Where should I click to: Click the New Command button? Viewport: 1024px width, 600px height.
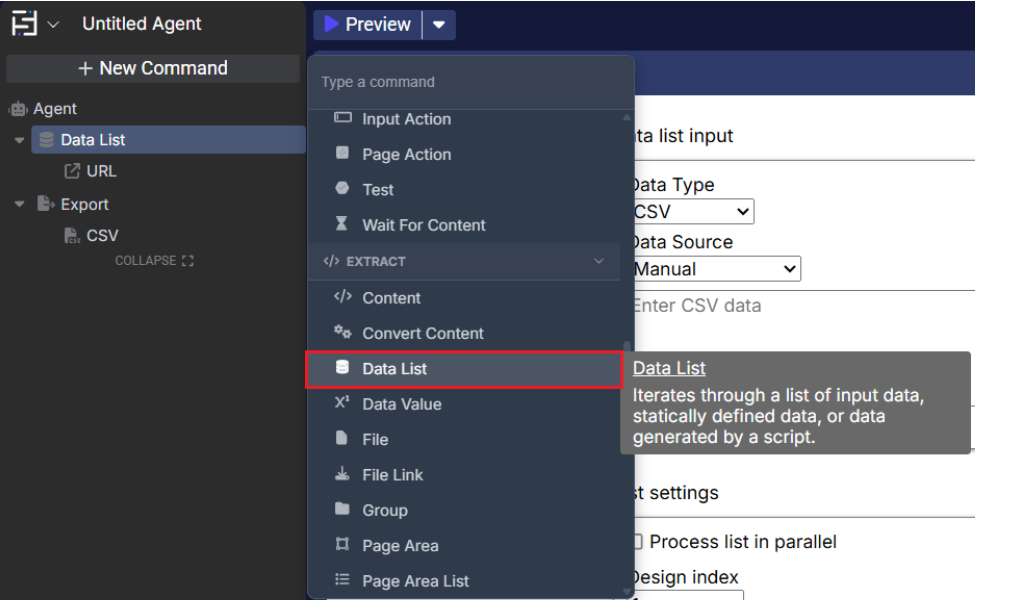[x=153, y=68]
